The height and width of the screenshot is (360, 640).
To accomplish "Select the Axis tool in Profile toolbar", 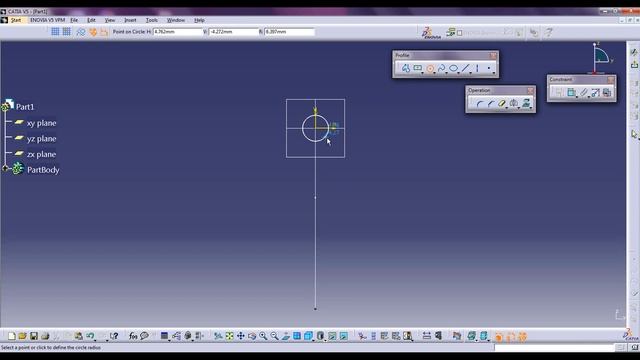I will click(x=477, y=68).
